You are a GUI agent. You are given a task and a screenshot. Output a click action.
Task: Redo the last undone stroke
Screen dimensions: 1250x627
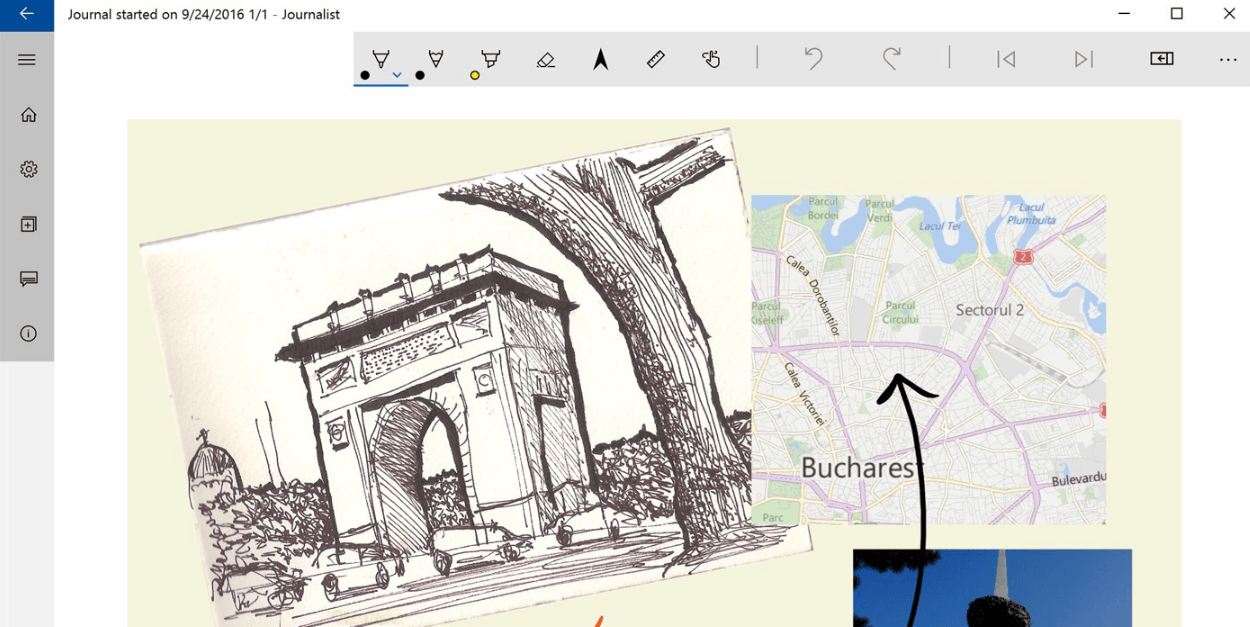pyautogui.click(x=891, y=59)
